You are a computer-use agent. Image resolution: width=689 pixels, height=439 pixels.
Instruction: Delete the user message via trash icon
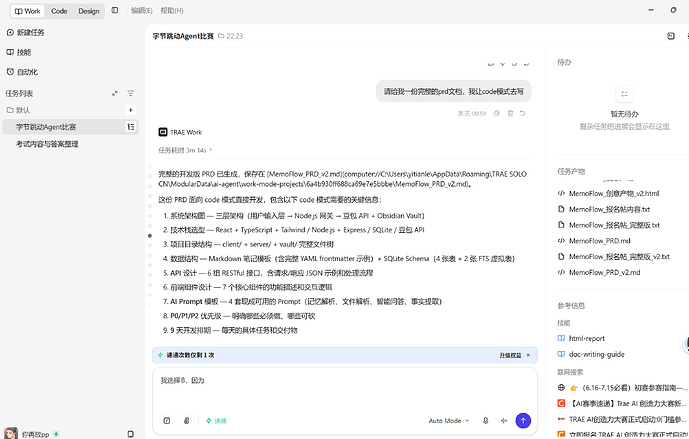(510, 113)
